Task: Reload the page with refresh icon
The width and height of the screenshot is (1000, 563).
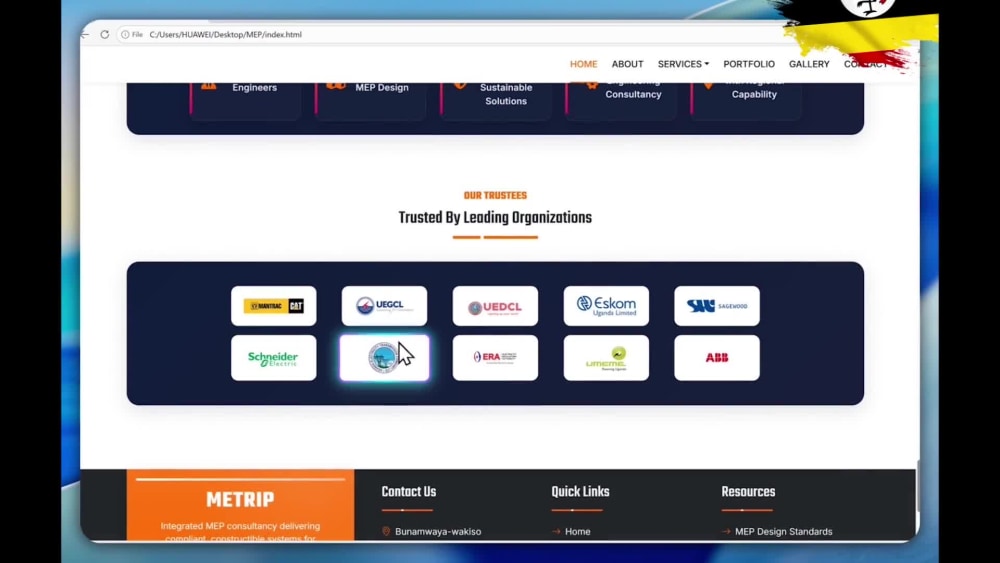Action: pyautogui.click(x=105, y=34)
